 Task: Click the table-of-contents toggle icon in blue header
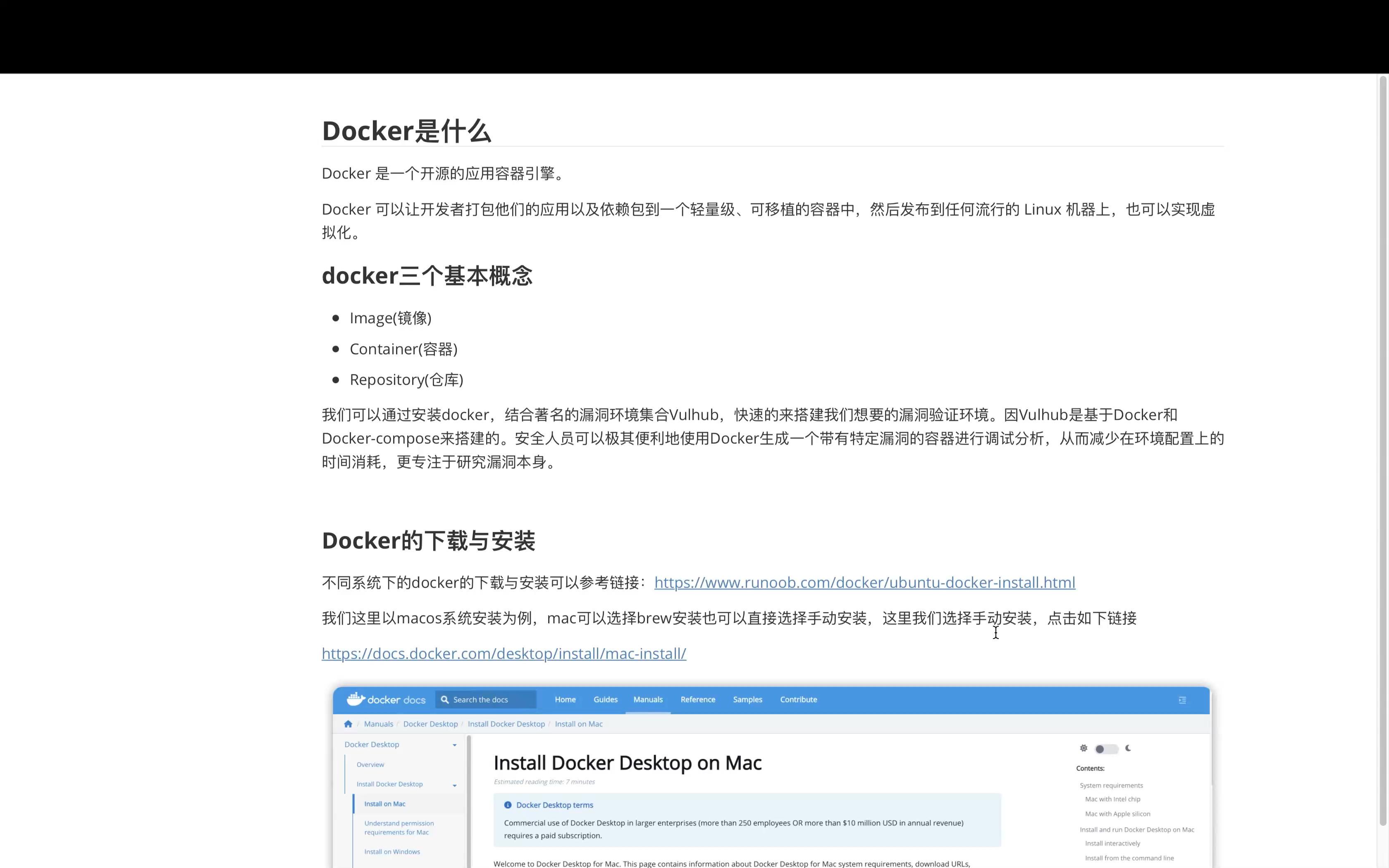[1182, 700]
